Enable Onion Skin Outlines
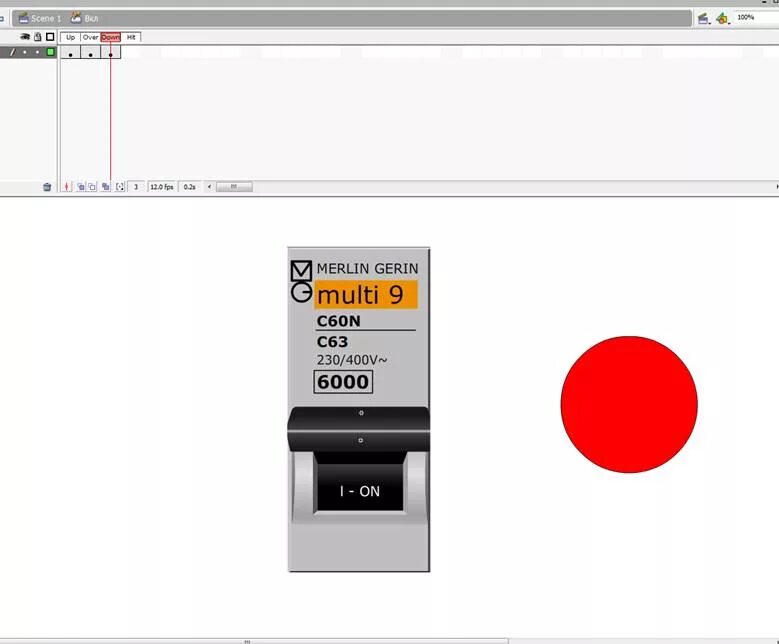Image resolution: width=779 pixels, height=644 pixels. pyautogui.click(x=92, y=187)
